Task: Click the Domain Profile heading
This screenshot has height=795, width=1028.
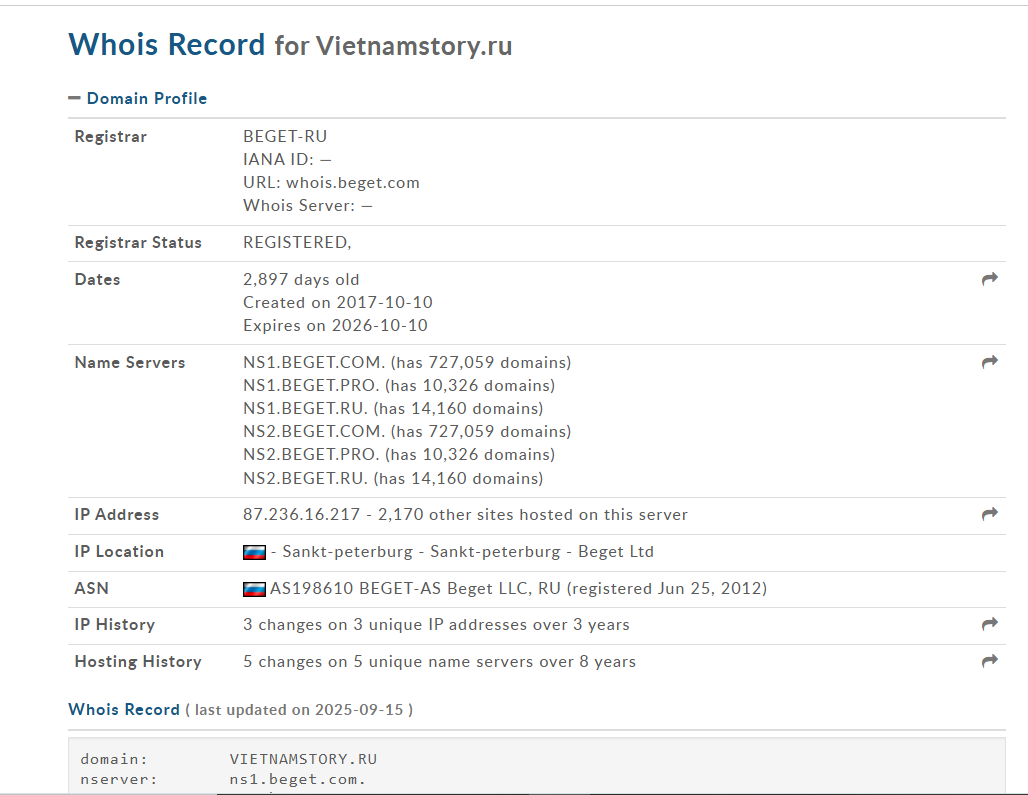Action: pyautogui.click(x=147, y=98)
